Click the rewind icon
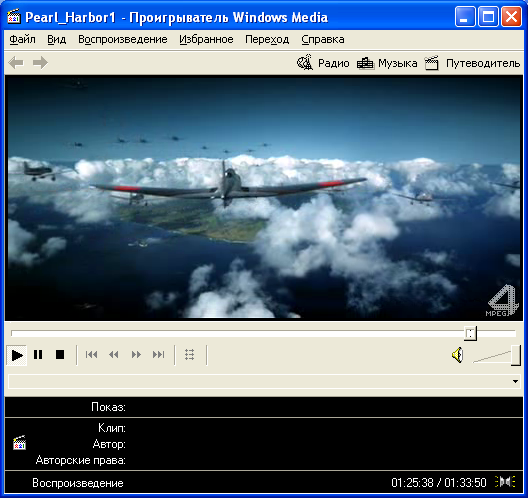This screenshot has width=528, height=498. (114, 355)
